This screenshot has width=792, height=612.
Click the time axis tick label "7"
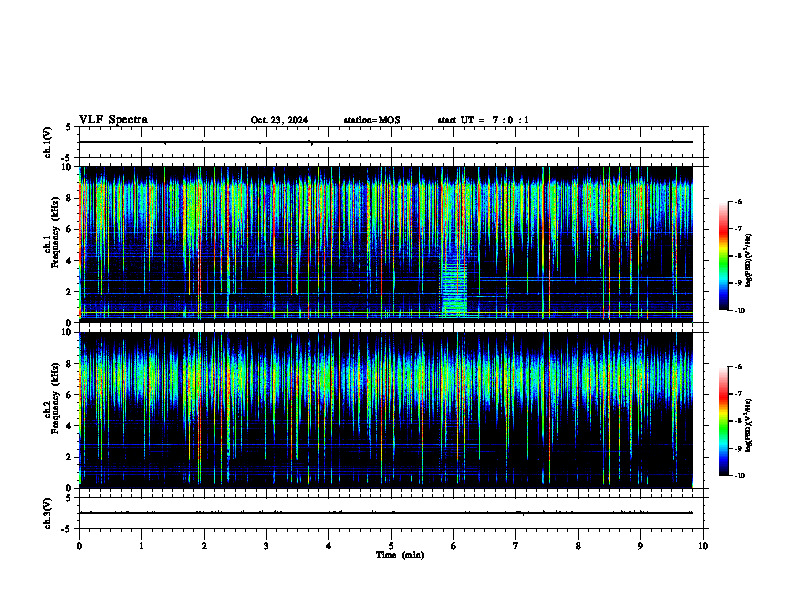tap(516, 546)
